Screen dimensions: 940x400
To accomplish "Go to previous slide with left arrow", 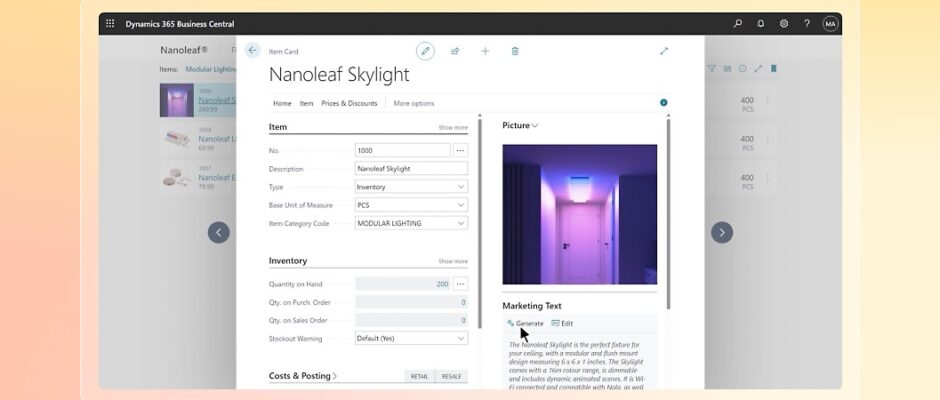I will coord(219,232).
